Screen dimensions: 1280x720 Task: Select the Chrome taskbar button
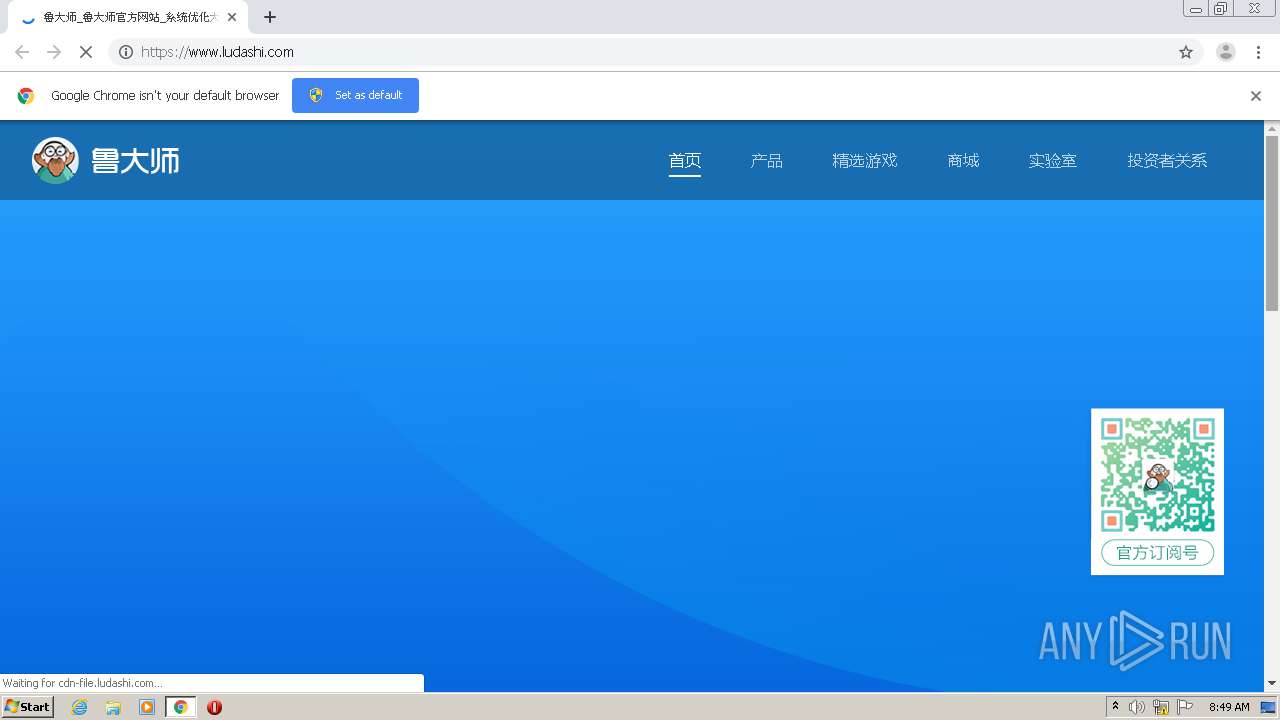point(181,707)
